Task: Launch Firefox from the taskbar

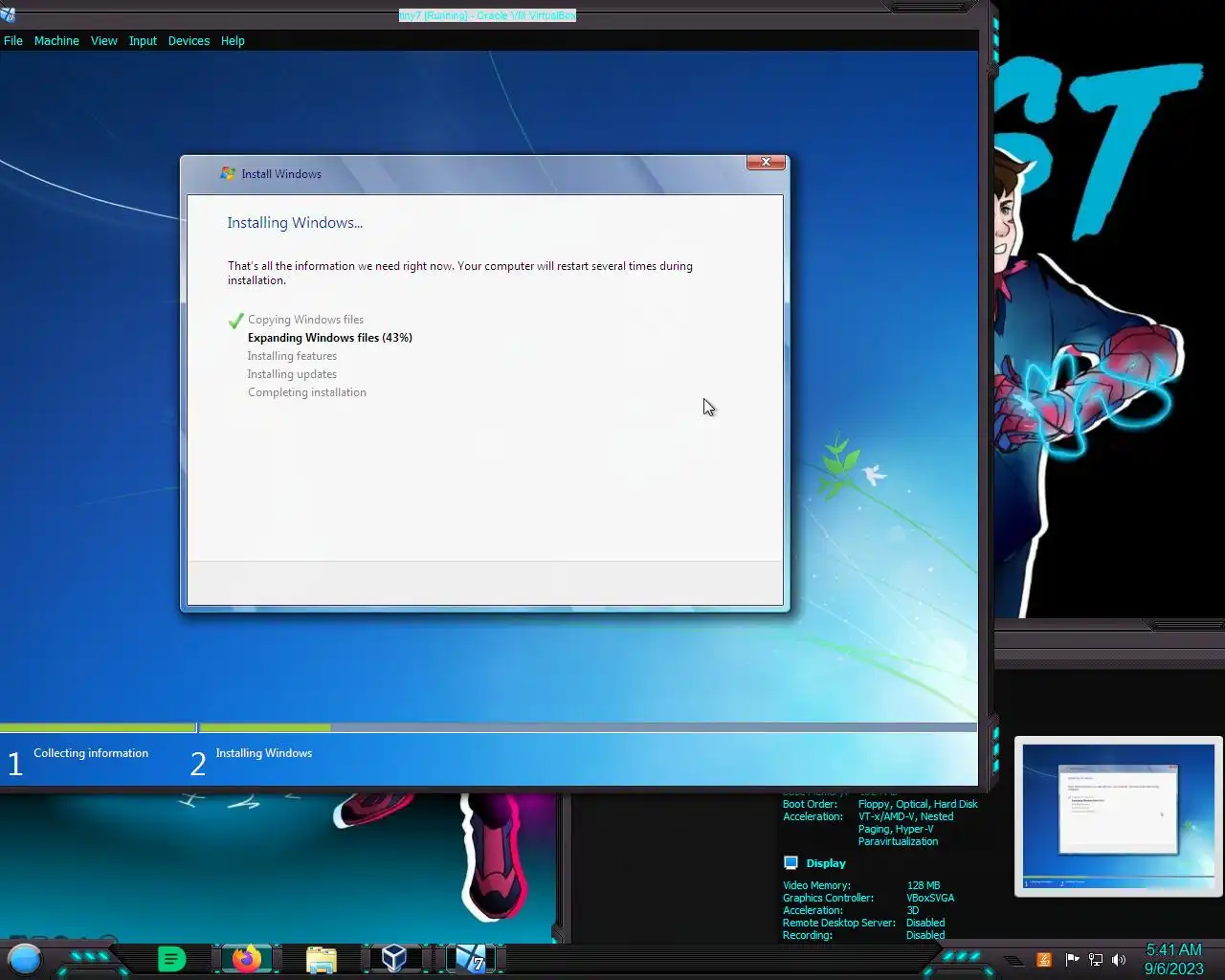Action: click(x=247, y=958)
